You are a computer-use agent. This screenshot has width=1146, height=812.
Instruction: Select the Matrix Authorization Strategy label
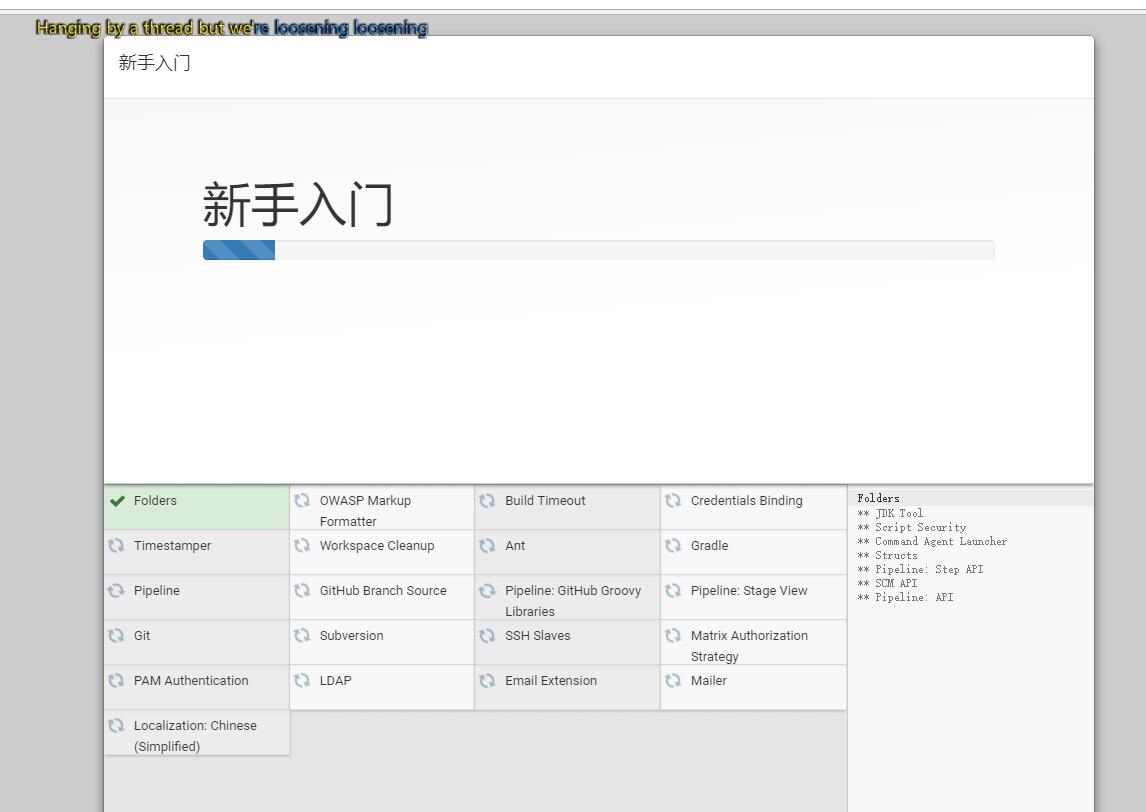point(749,646)
